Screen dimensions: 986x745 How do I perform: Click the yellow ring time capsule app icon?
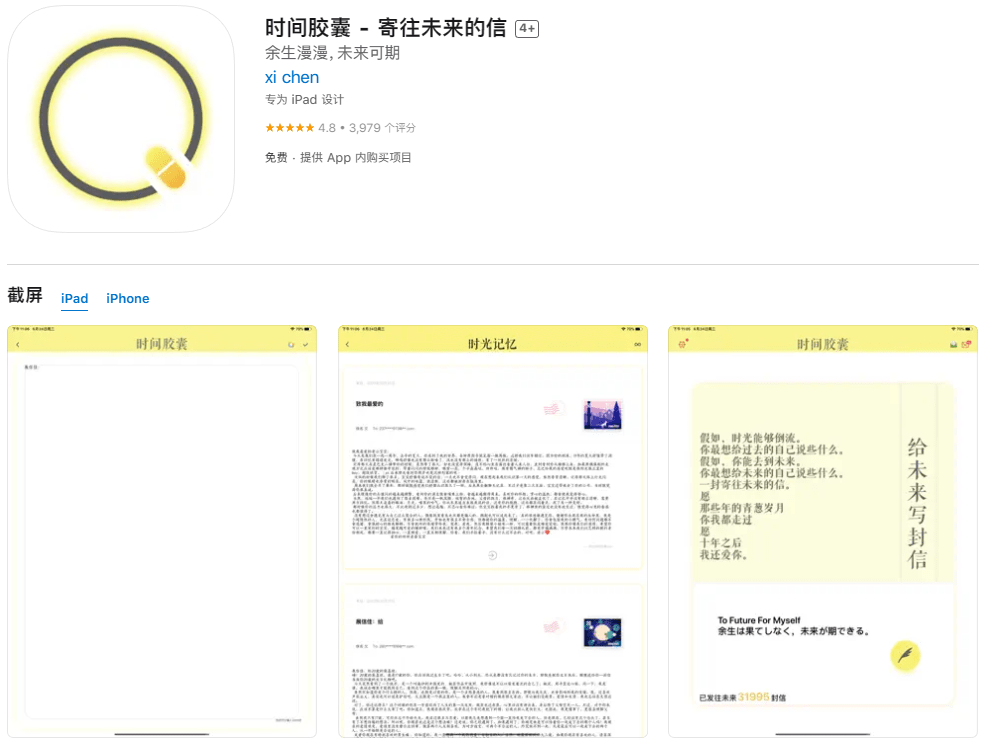(x=121, y=119)
